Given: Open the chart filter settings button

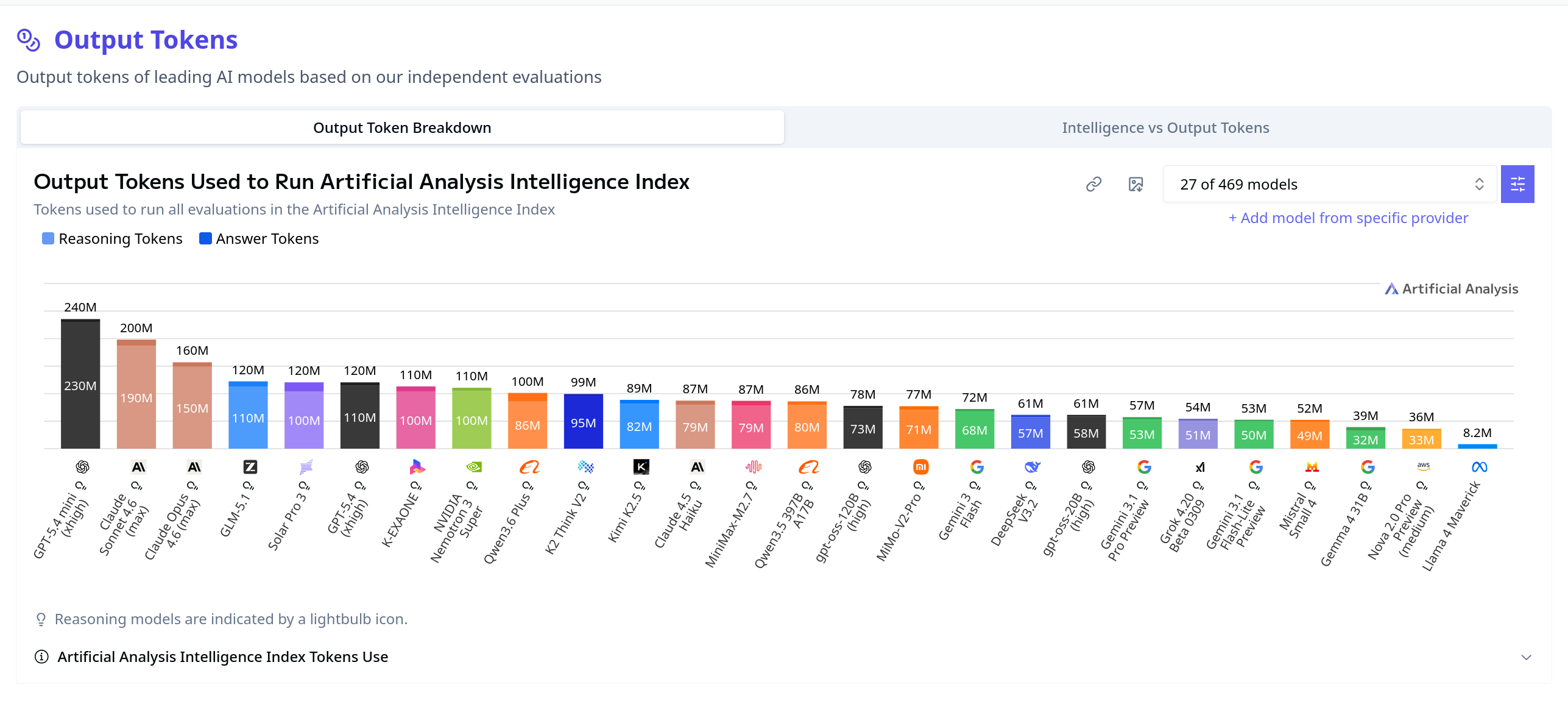Looking at the screenshot, I should (1517, 184).
